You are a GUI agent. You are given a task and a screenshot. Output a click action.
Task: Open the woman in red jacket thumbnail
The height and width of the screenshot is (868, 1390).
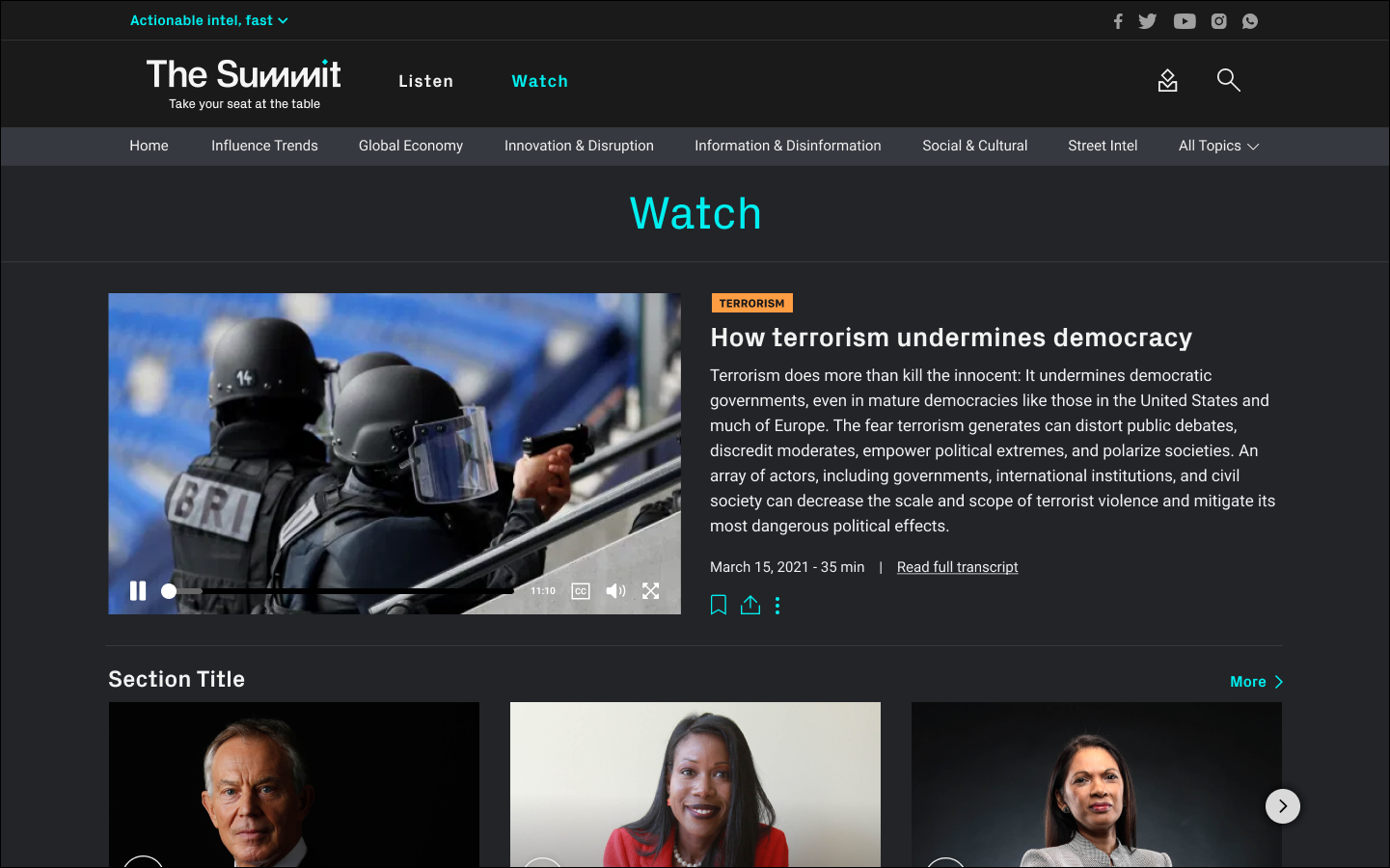[695, 784]
